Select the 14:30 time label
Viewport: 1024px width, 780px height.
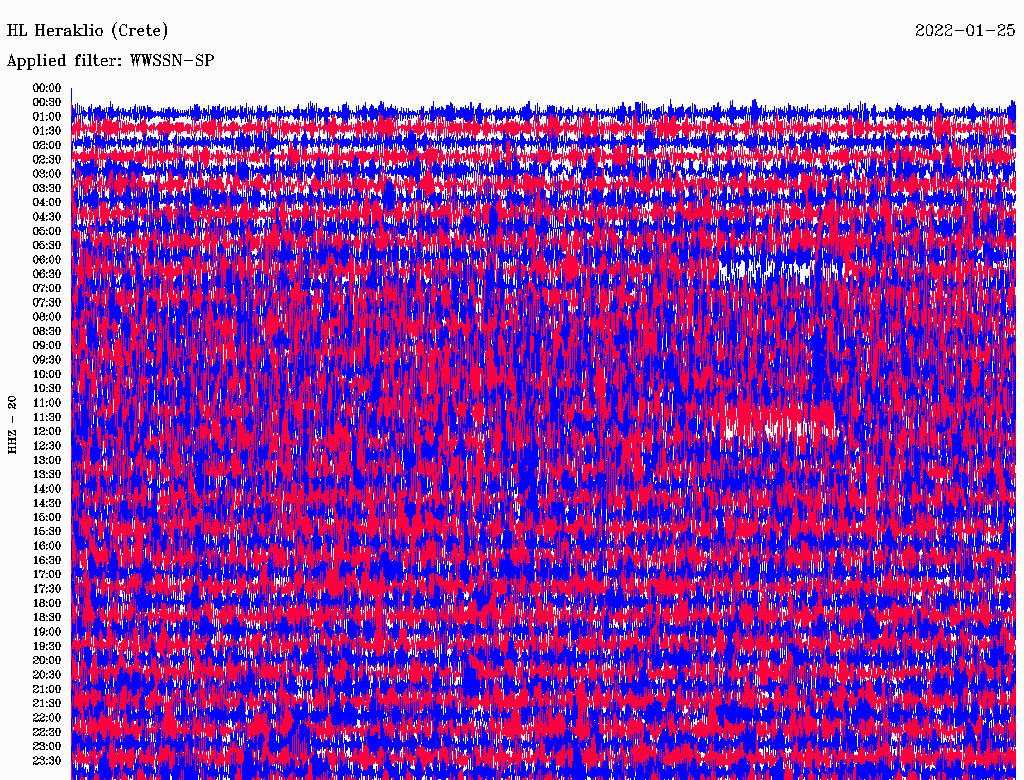click(x=47, y=503)
